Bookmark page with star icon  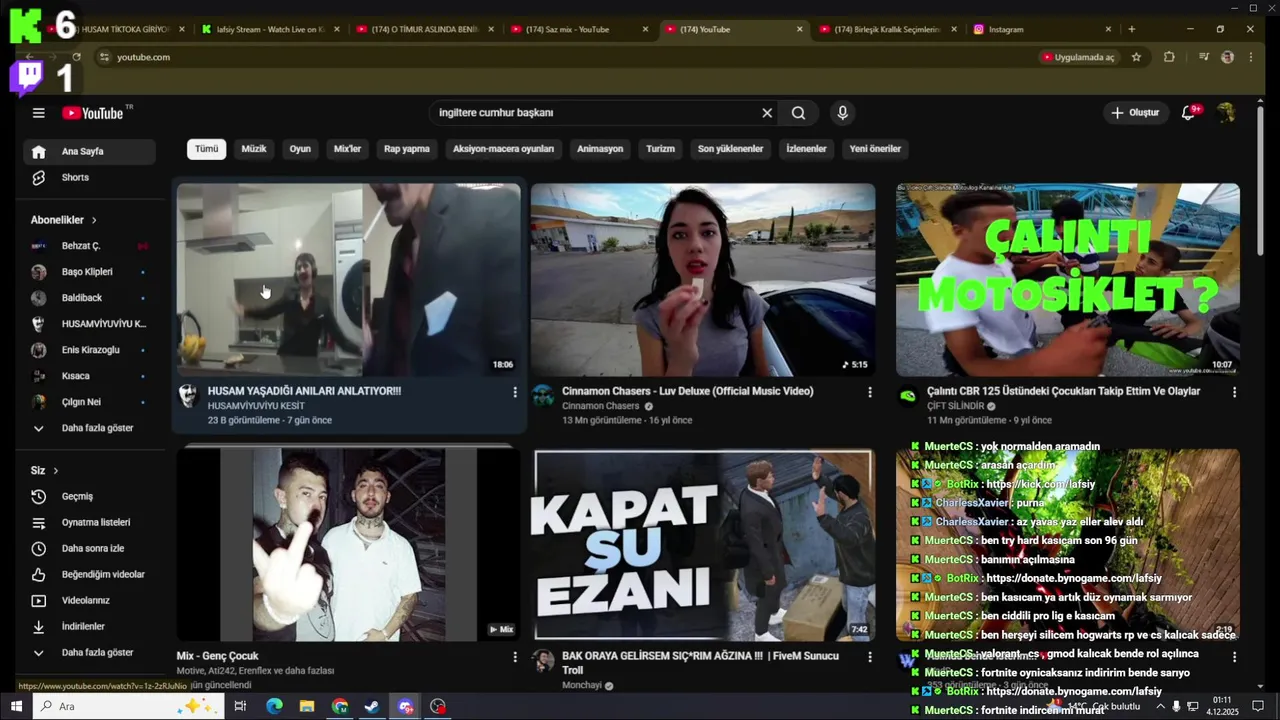tap(1136, 57)
